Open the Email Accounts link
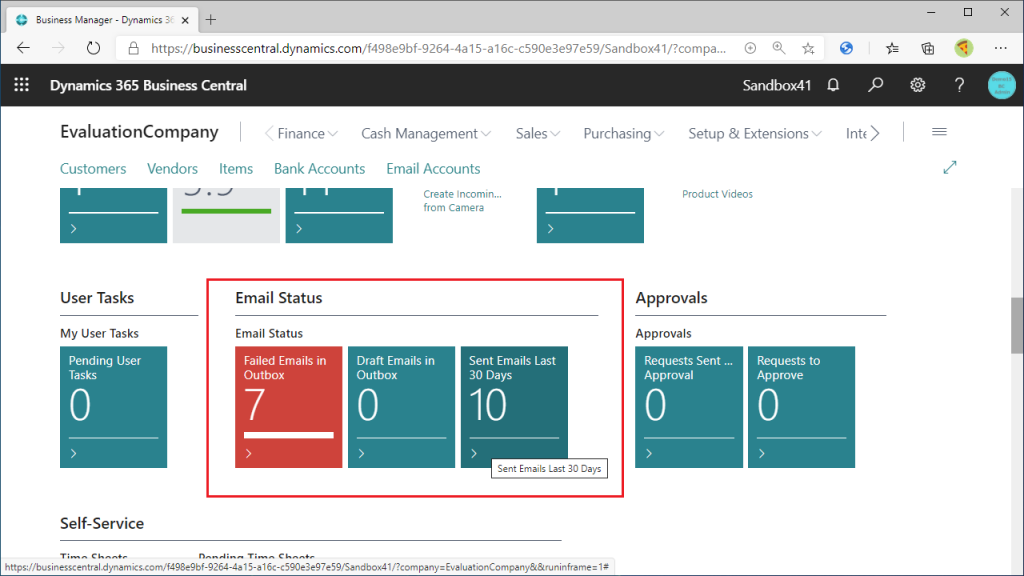This screenshot has width=1024, height=576. tap(433, 168)
